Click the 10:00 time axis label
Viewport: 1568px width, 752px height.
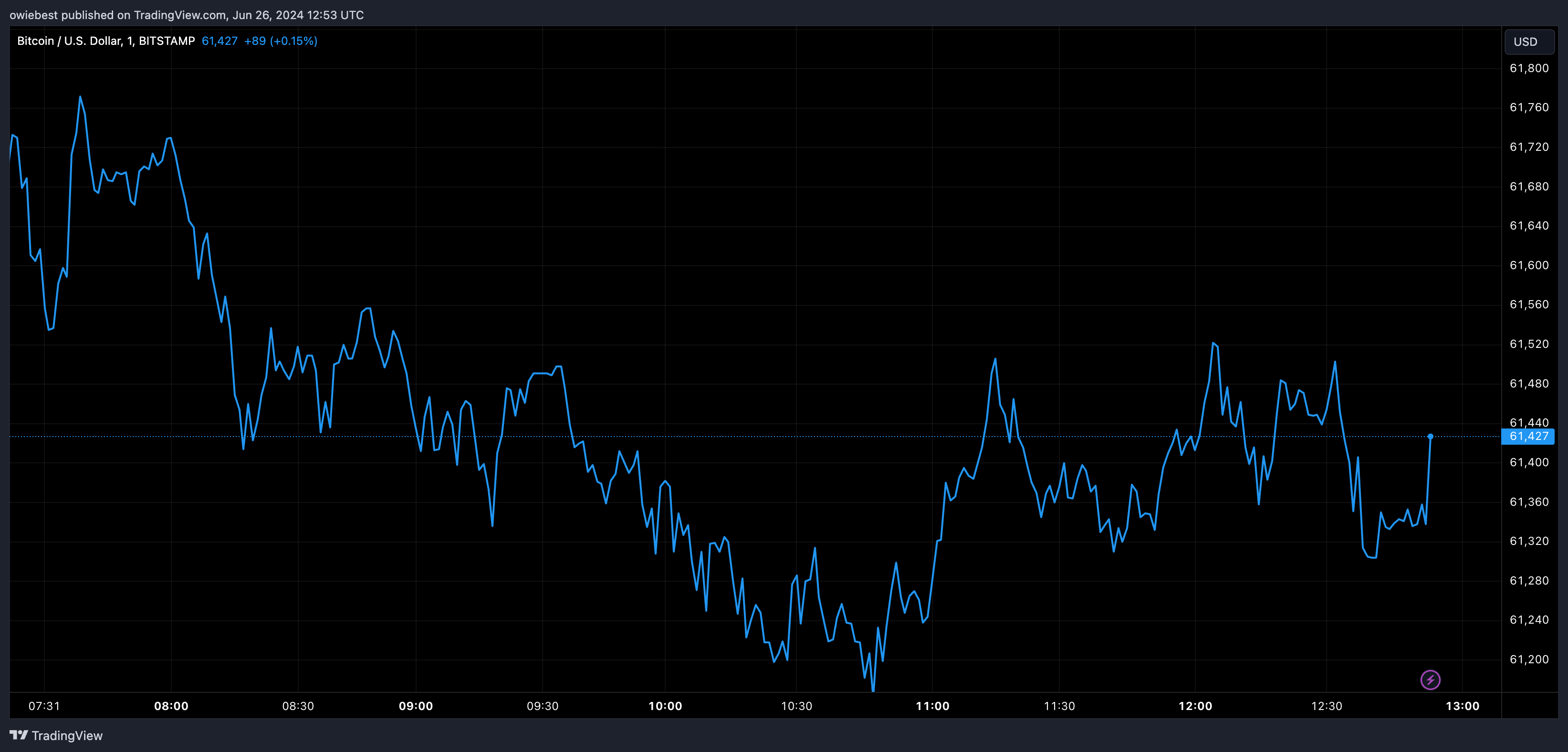click(x=665, y=706)
